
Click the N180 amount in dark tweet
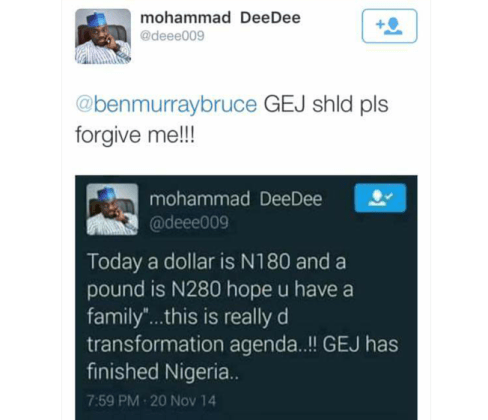coord(265,262)
